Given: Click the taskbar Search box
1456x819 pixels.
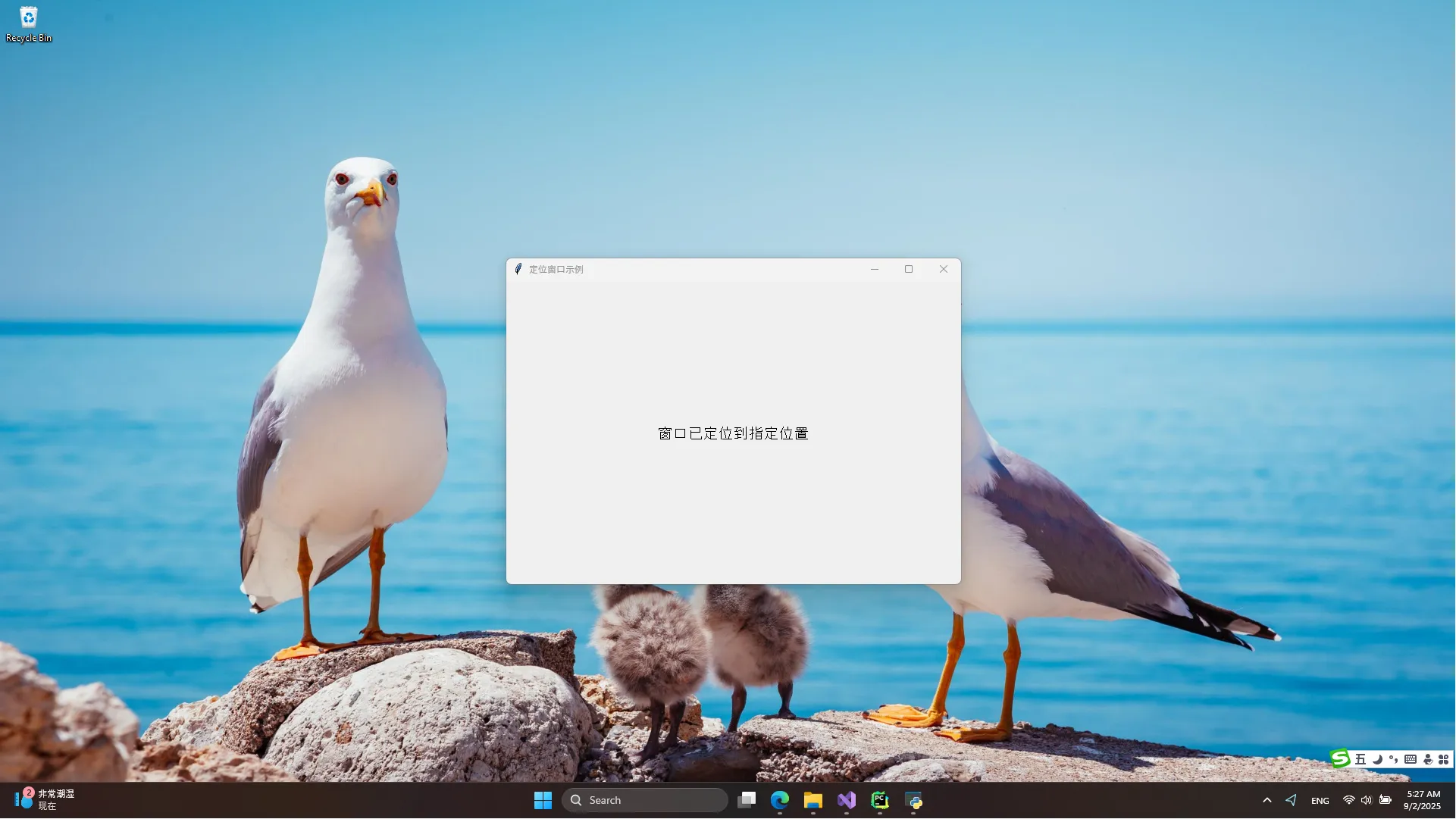Looking at the screenshot, I should 644,800.
